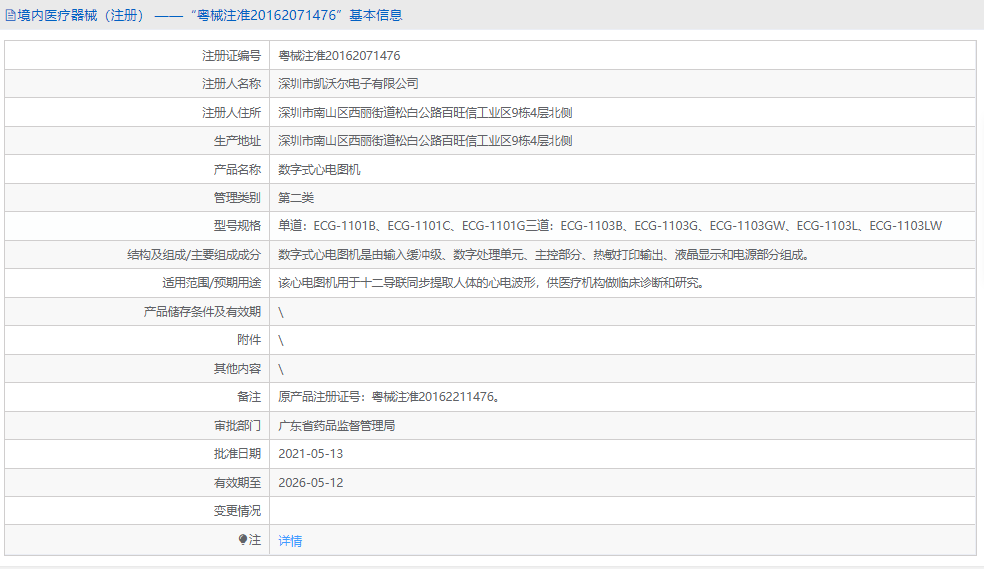Click the structure description 数字式心电图机是由输入缓冲级

pos(545,255)
